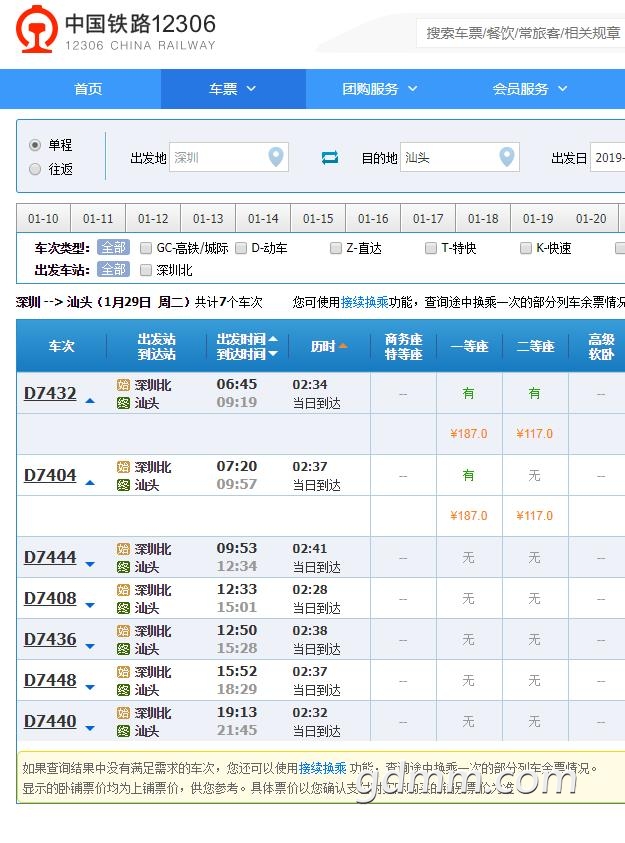Select 全部 for departure station filter
Image resolution: width=625 pixels, height=843 pixels.
(113, 269)
